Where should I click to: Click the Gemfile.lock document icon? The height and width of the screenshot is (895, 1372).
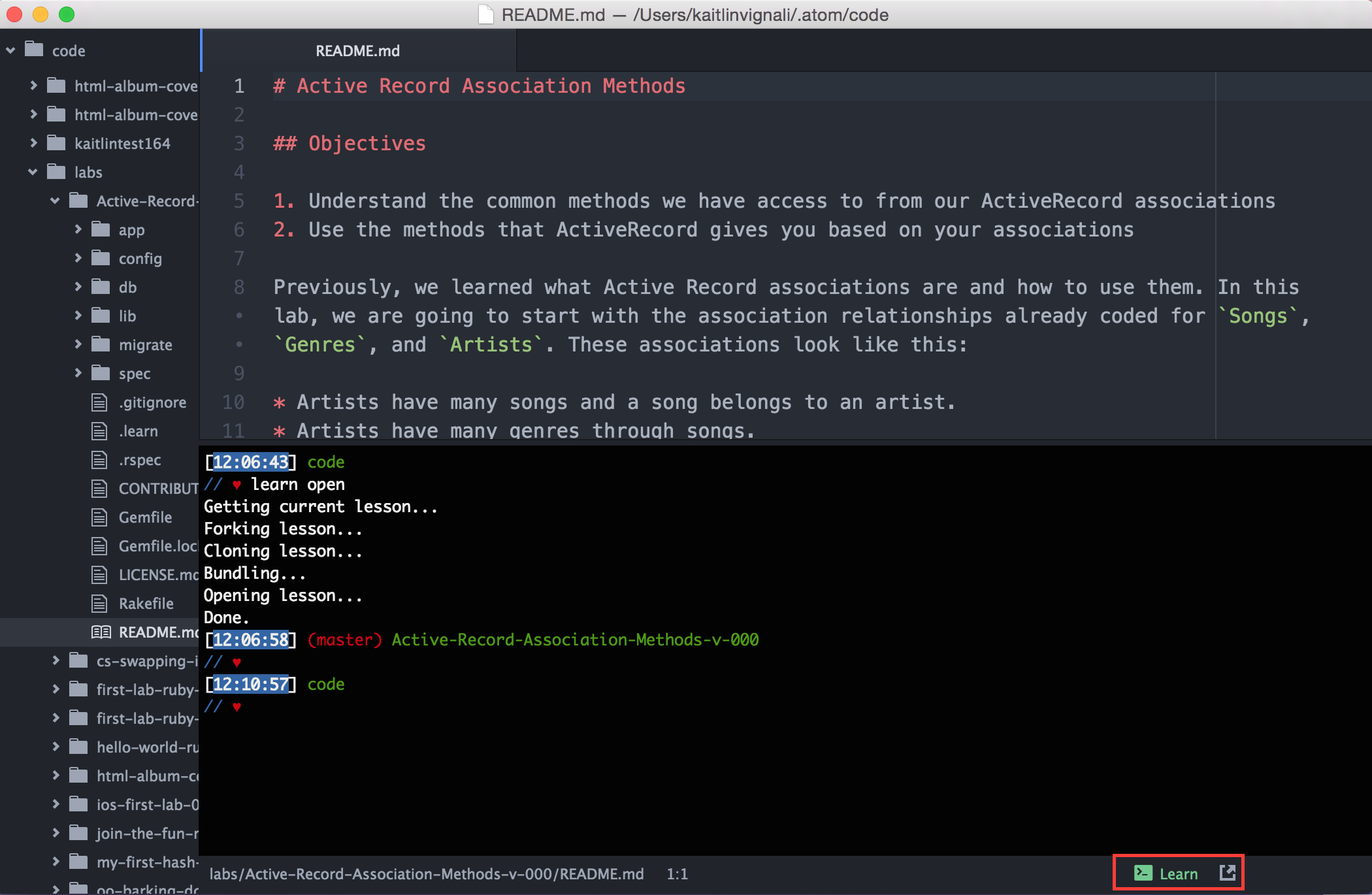coord(98,545)
